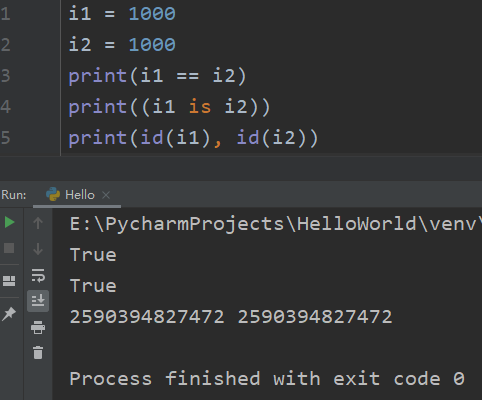Click the code line 'i1 = 1000'
Image resolution: width=482 pixels, height=400 pixels.
pyautogui.click(x=122, y=14)
